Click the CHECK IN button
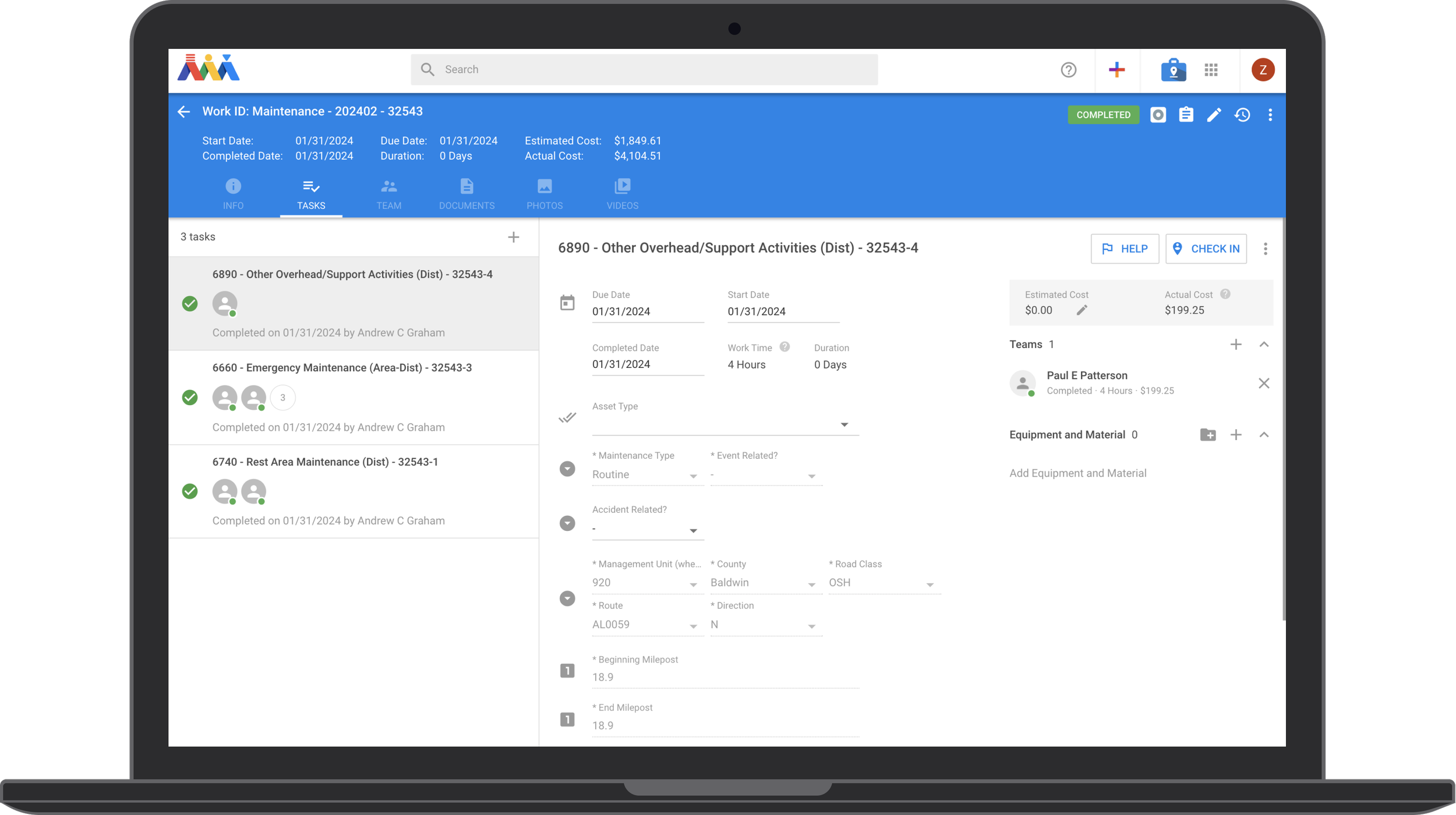1456x815 pixels. (x=1206, y=249)
